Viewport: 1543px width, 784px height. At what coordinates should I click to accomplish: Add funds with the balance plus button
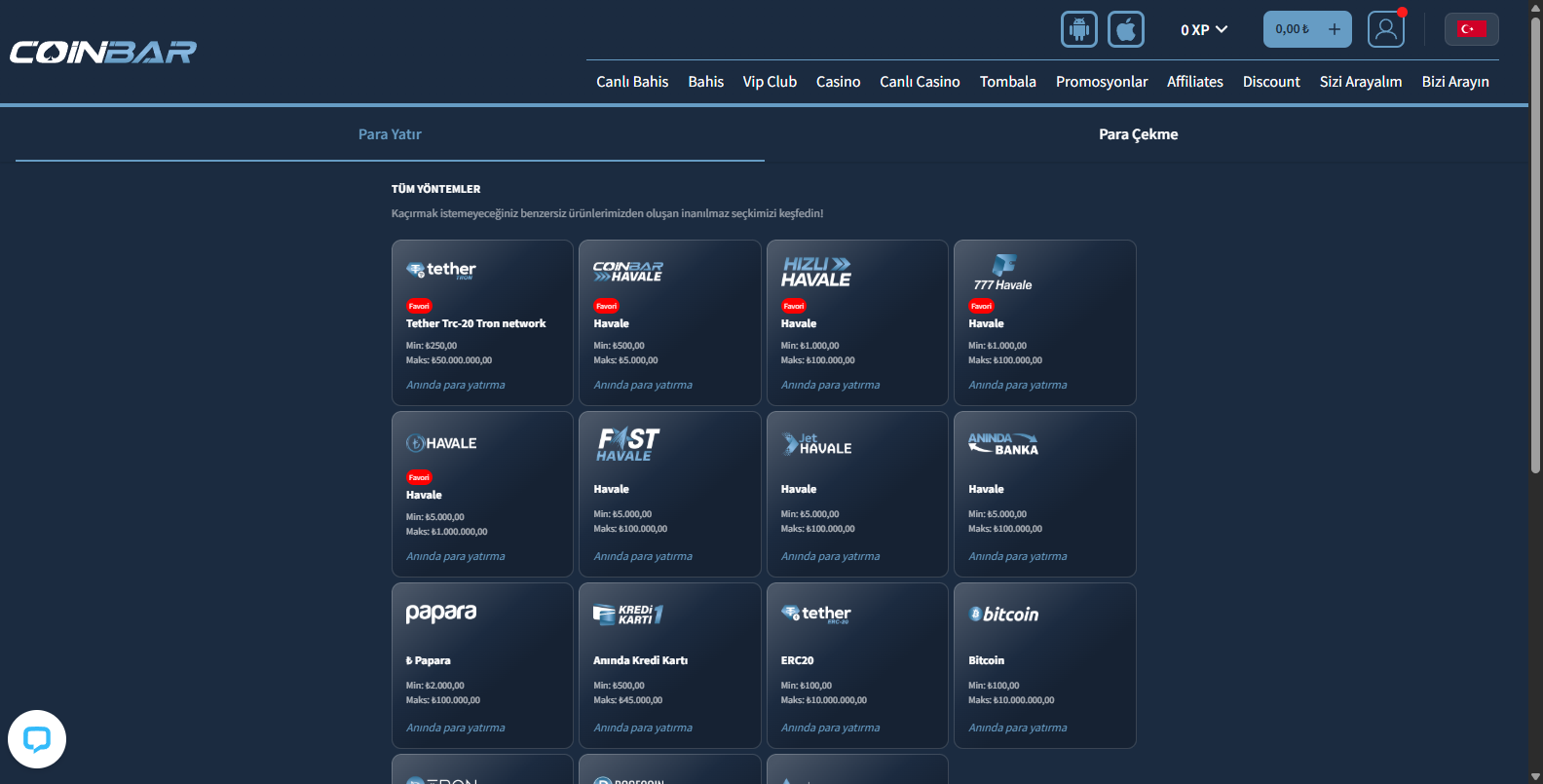(x=1335, y=29)
